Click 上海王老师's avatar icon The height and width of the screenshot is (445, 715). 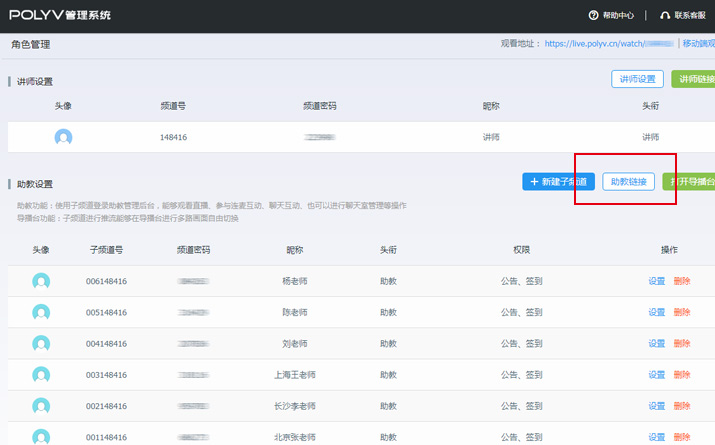pos(41,375)
